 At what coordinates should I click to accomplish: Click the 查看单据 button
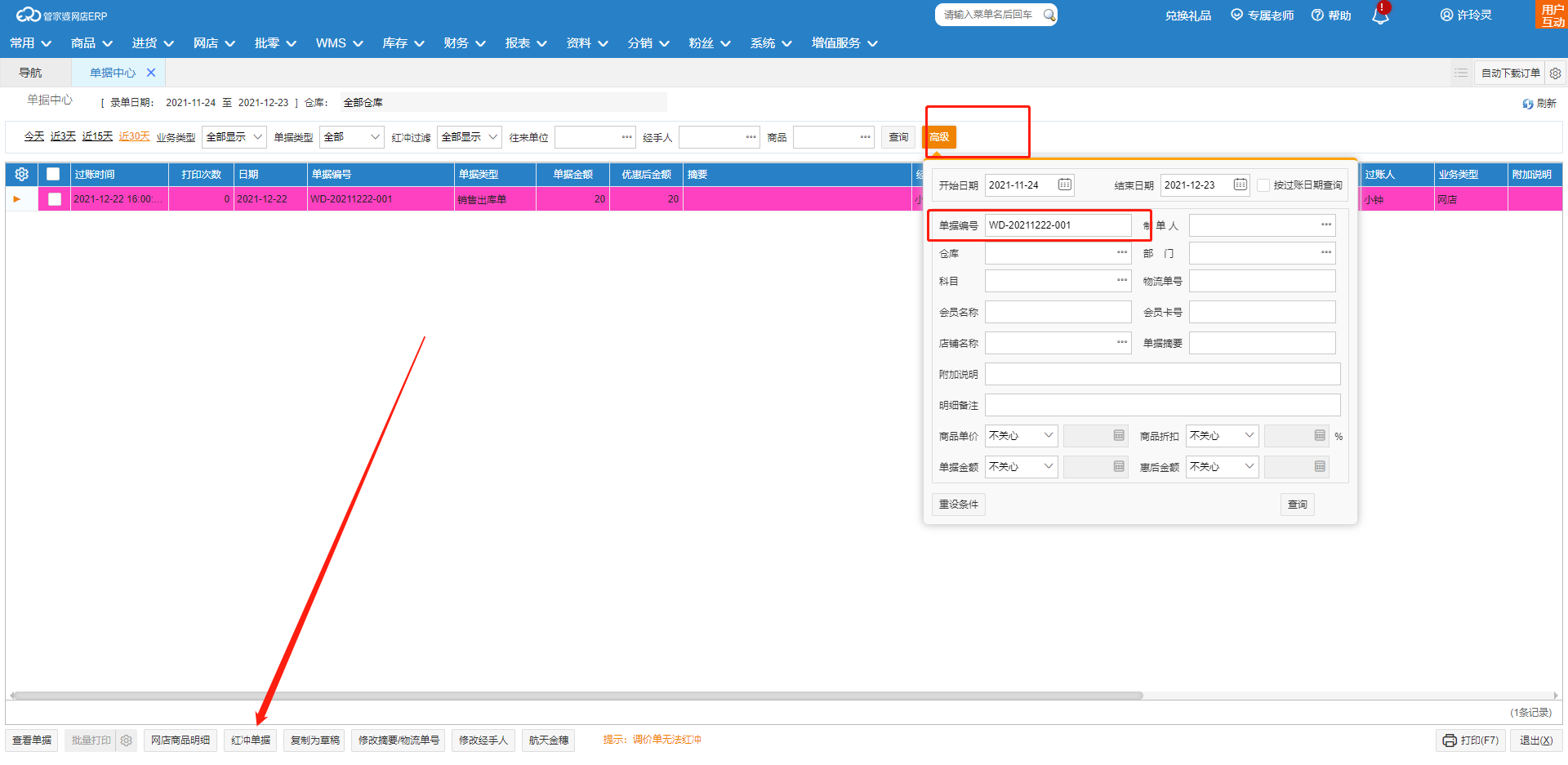click(x=32, y=741)
